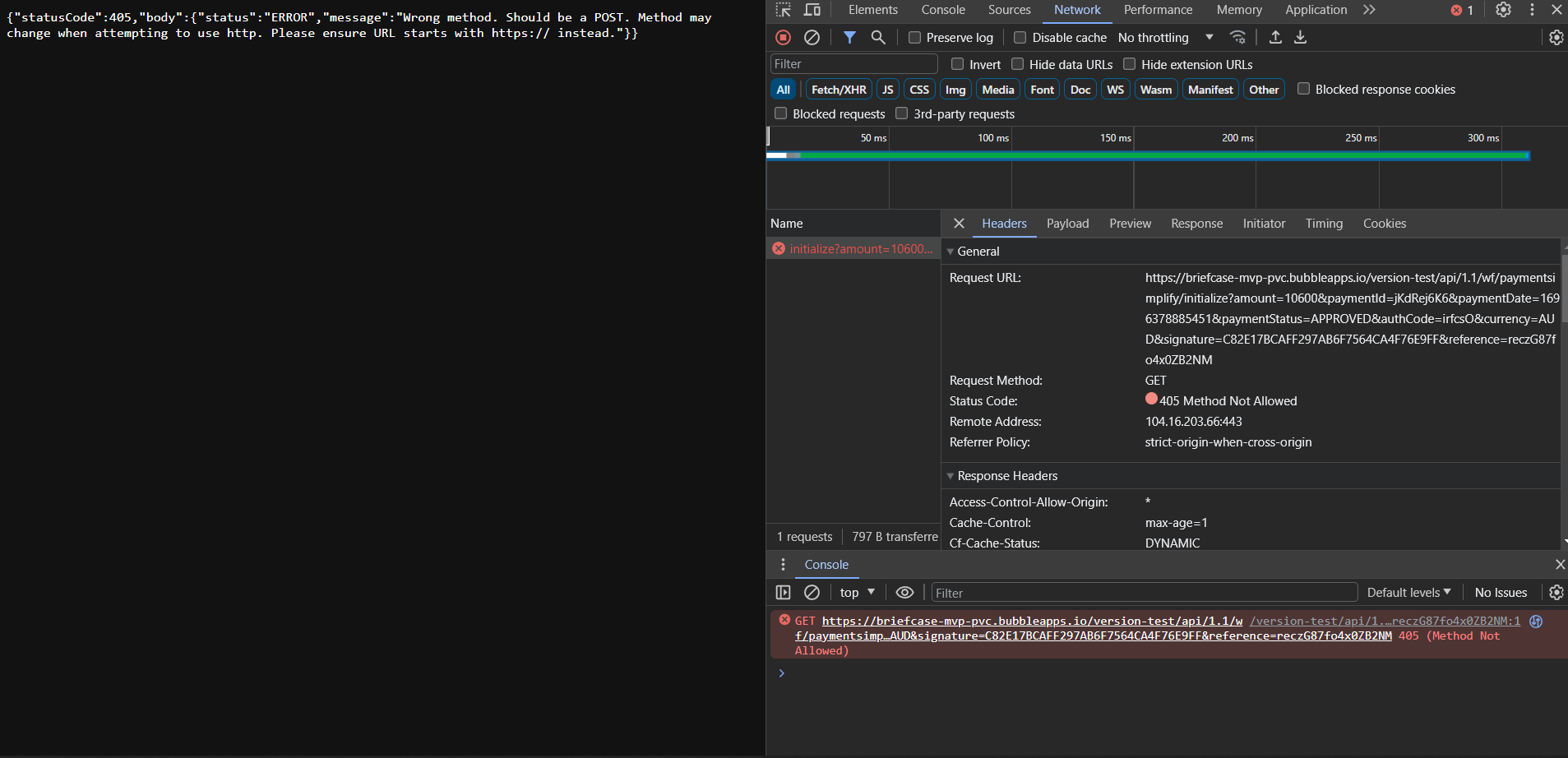Open the Timing tab of the request
The height and width of the screenshot is (758, 1568).
tap(1324, 224)
